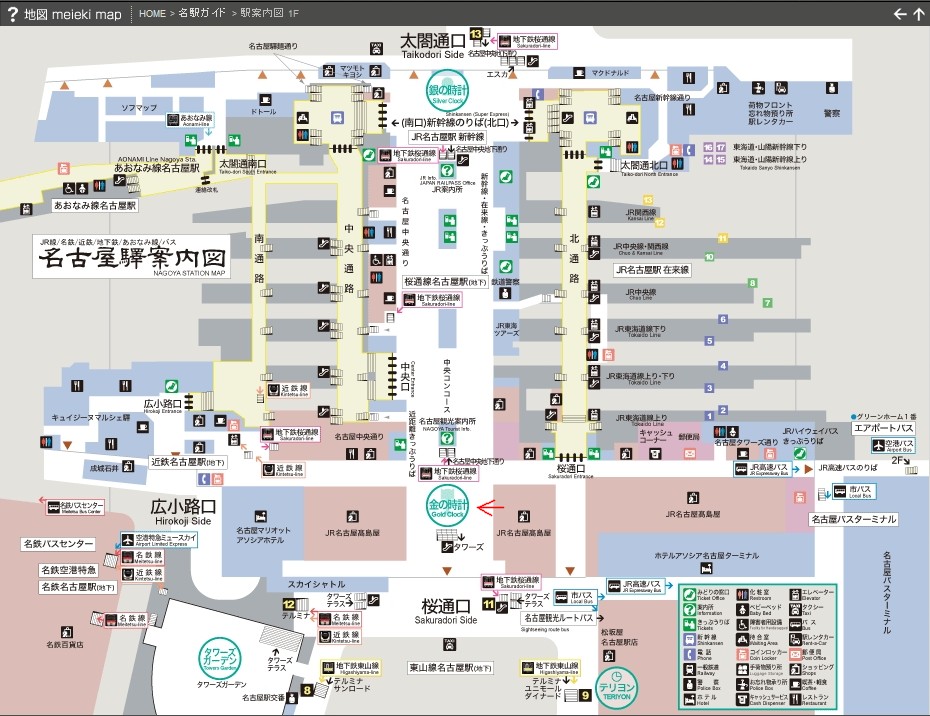Open 名駅ガイド in the breadcrumb

[202, 13]
